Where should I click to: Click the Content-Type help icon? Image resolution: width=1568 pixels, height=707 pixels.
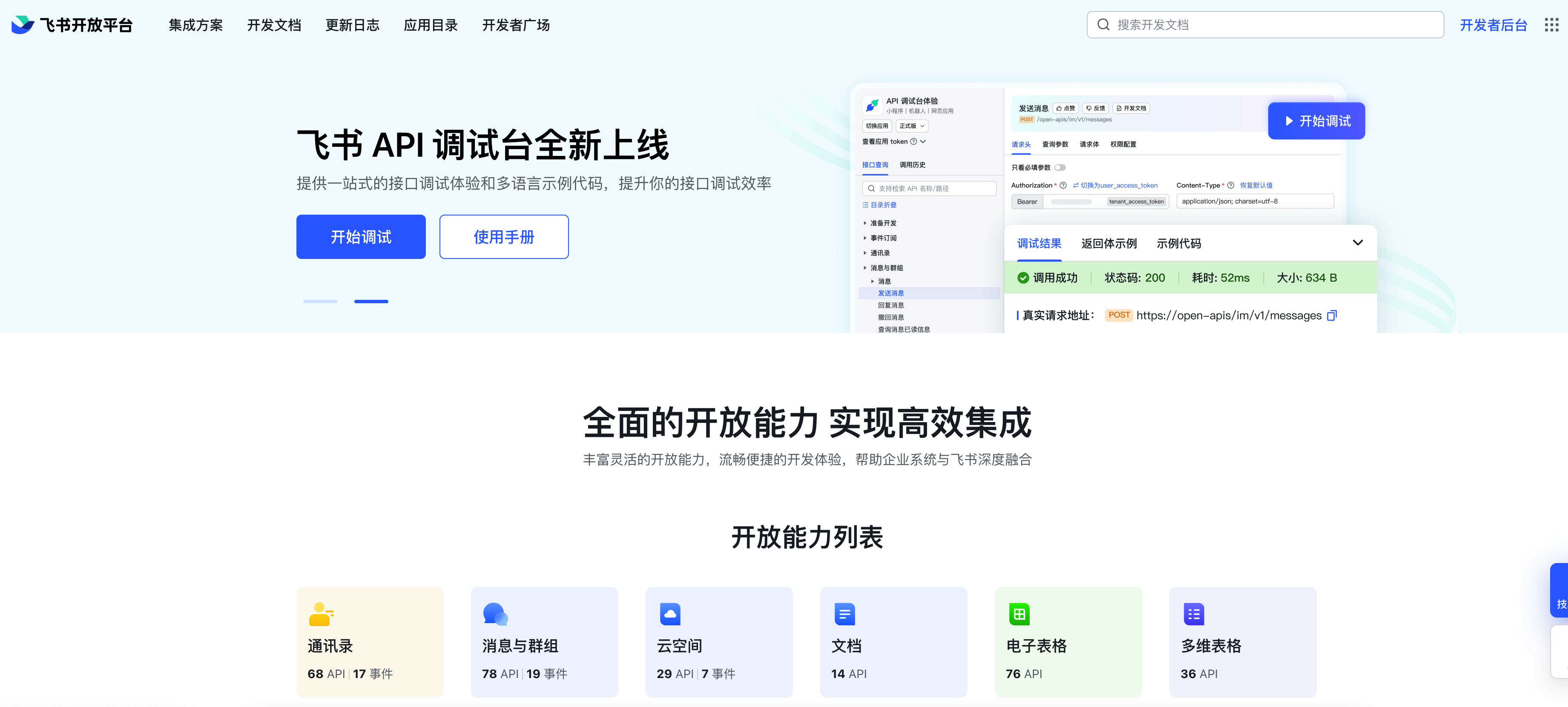1230,185
